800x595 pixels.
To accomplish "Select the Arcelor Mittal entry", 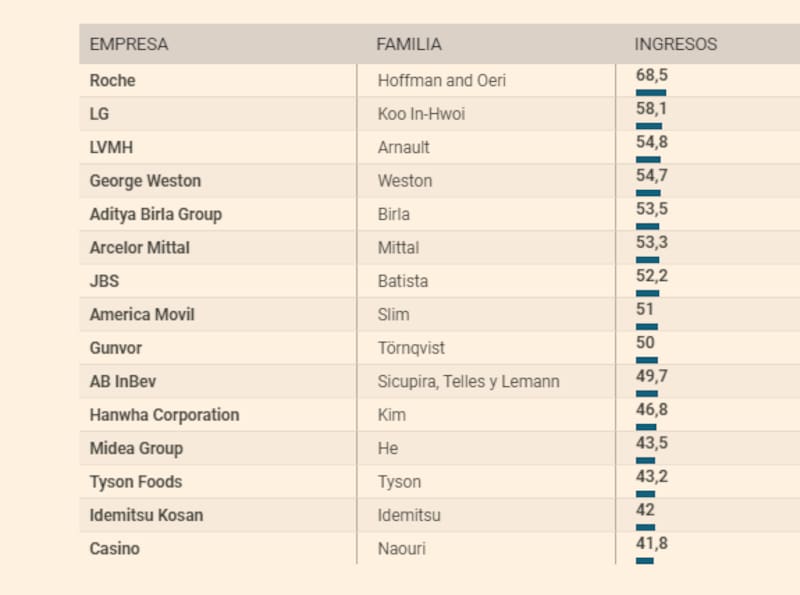I will click(x=140, y=247).
